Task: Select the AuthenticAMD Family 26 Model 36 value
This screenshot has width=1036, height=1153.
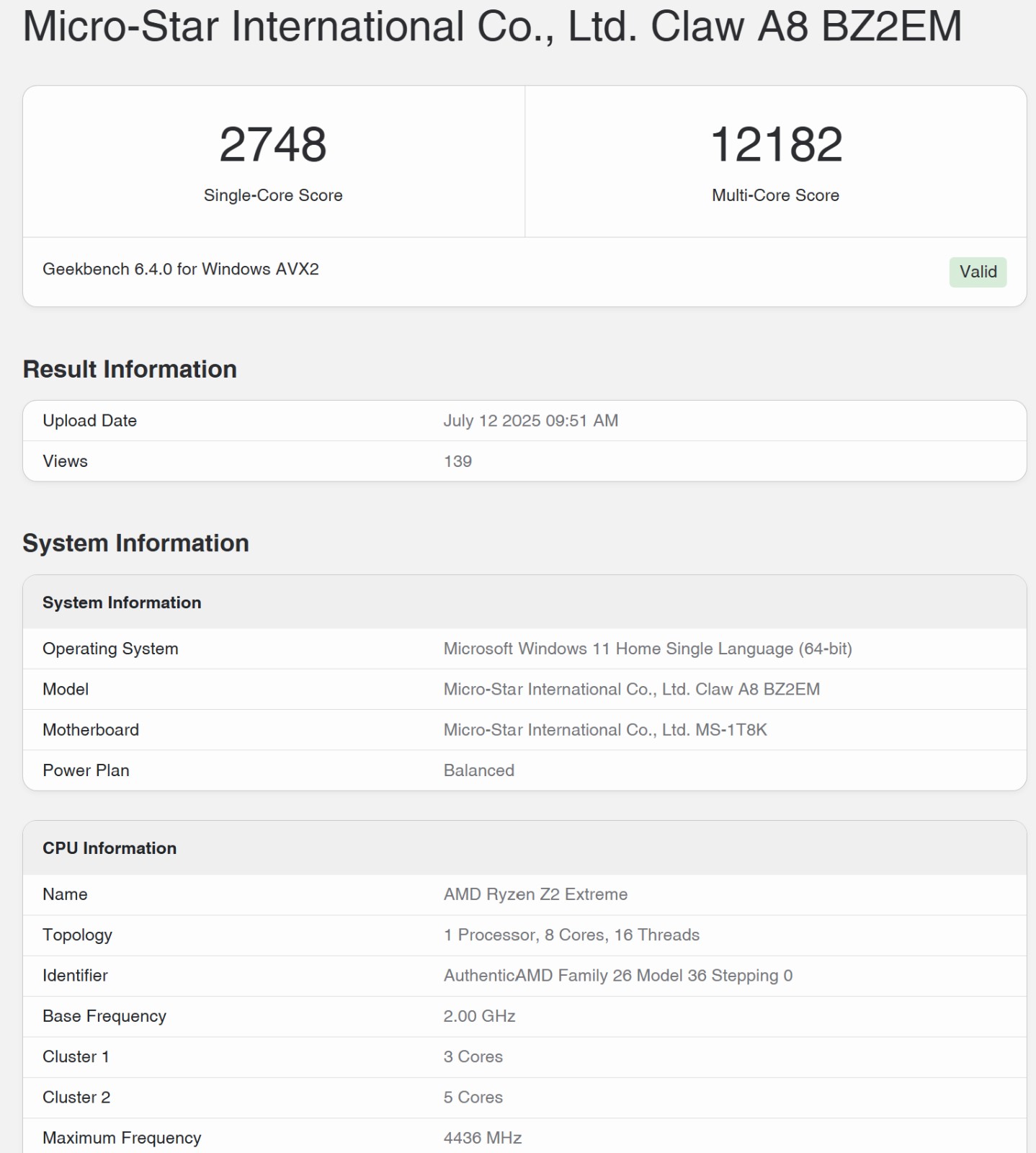Action: click(x=618, y=976)
